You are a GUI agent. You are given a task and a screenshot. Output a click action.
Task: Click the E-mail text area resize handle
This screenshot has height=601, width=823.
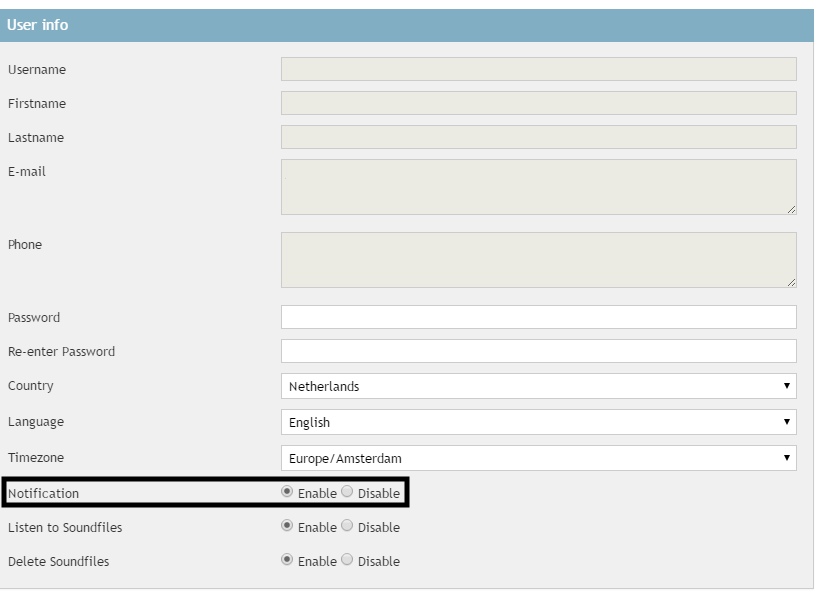791,209
